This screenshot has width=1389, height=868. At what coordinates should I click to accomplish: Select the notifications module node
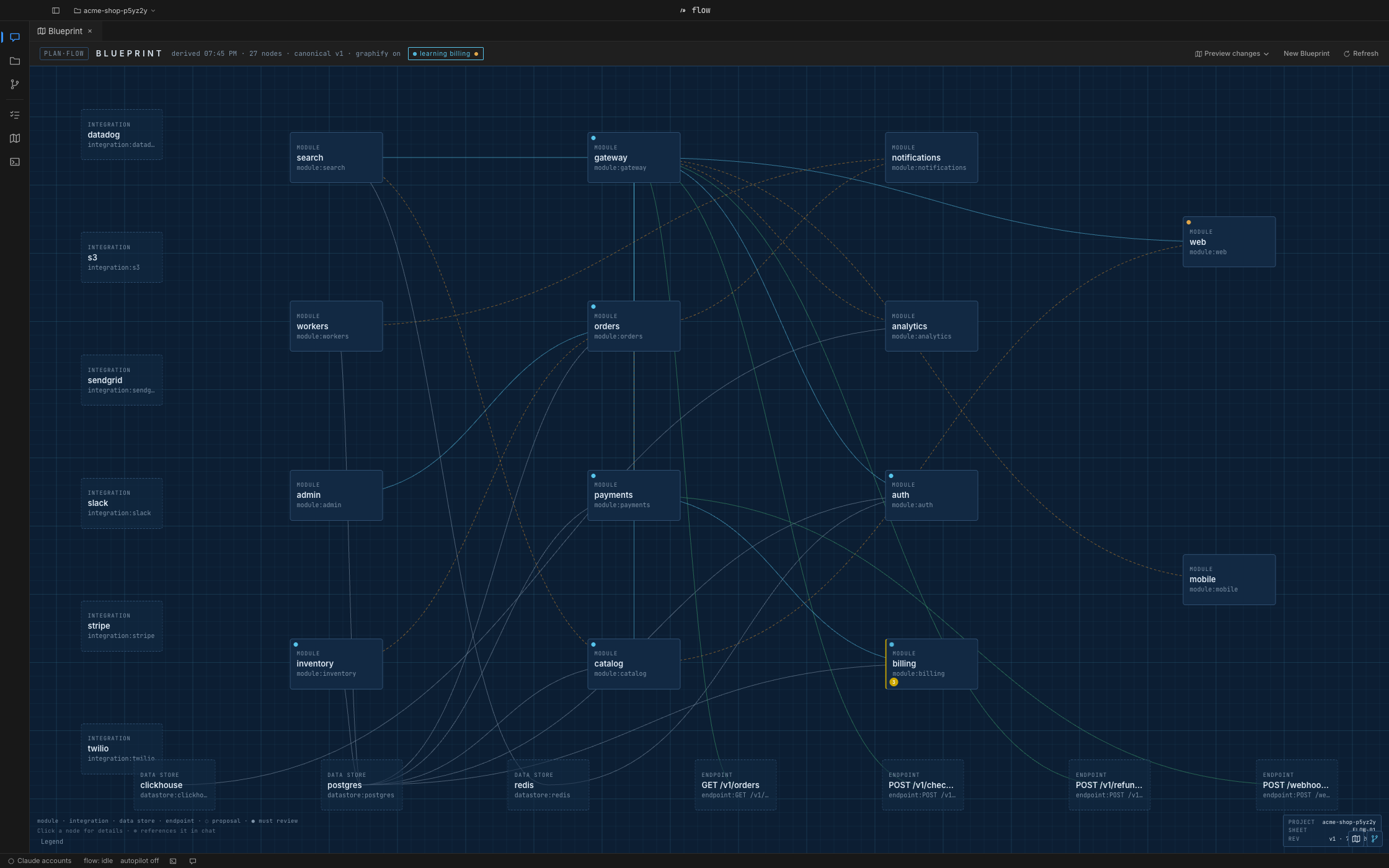tap(931, 157)
